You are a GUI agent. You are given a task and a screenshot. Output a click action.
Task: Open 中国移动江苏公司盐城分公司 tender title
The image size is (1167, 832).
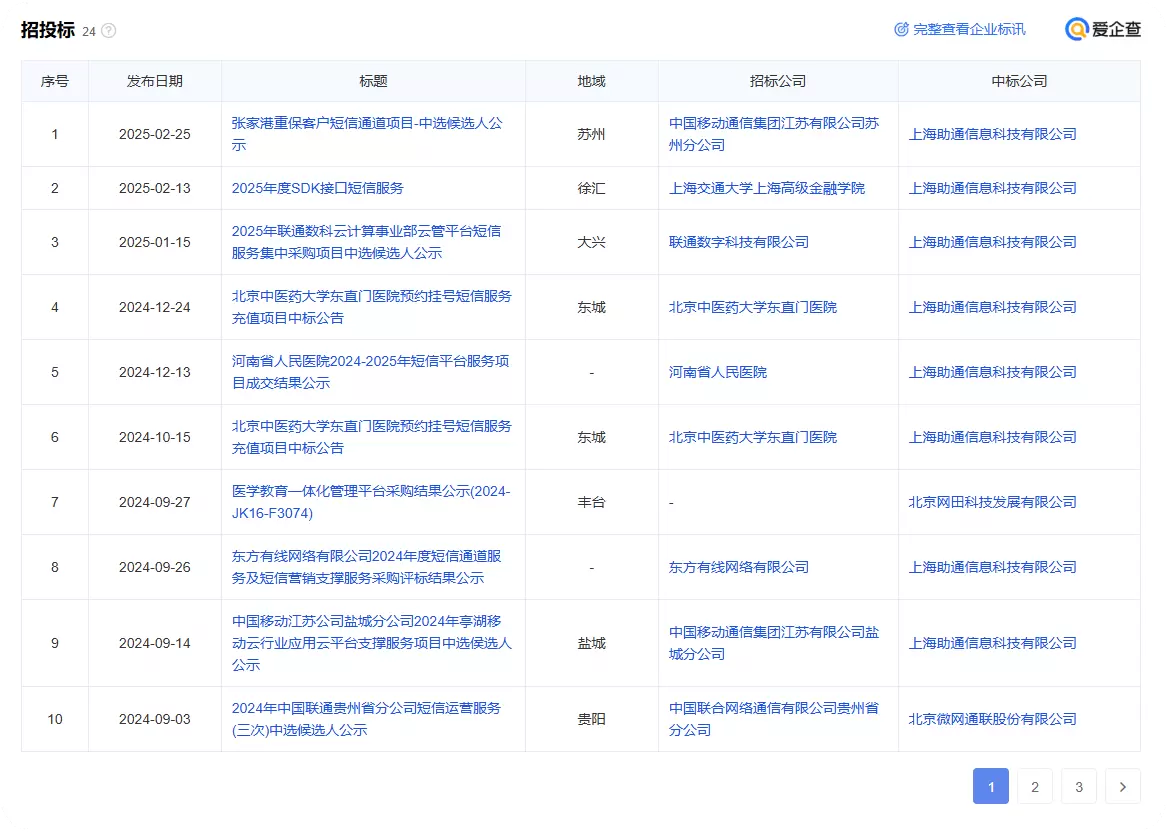pos(371,643)
